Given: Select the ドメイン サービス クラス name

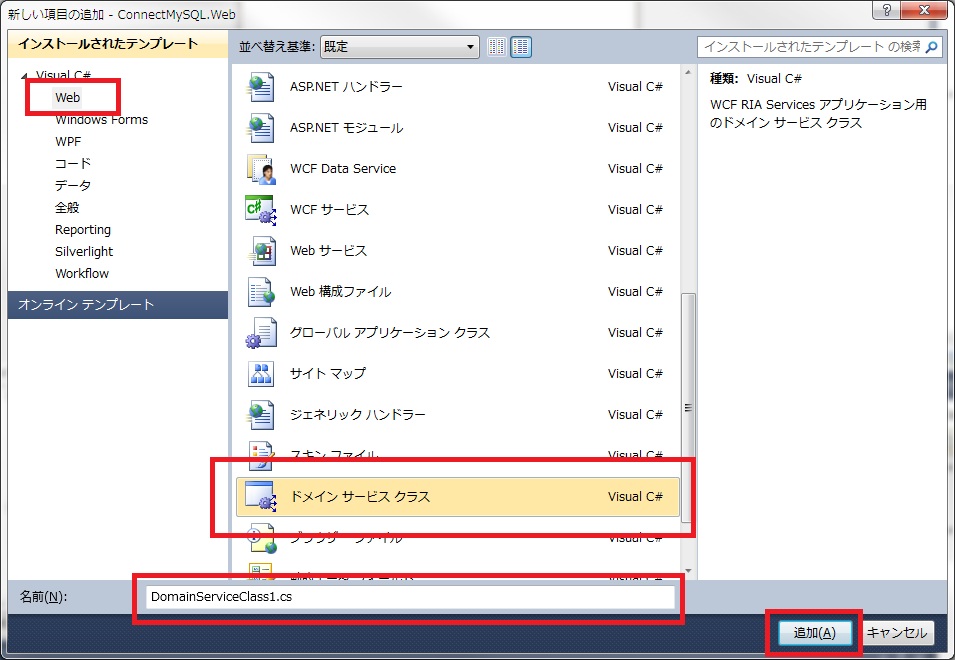Looking at the screenshot, I should 360,497.
